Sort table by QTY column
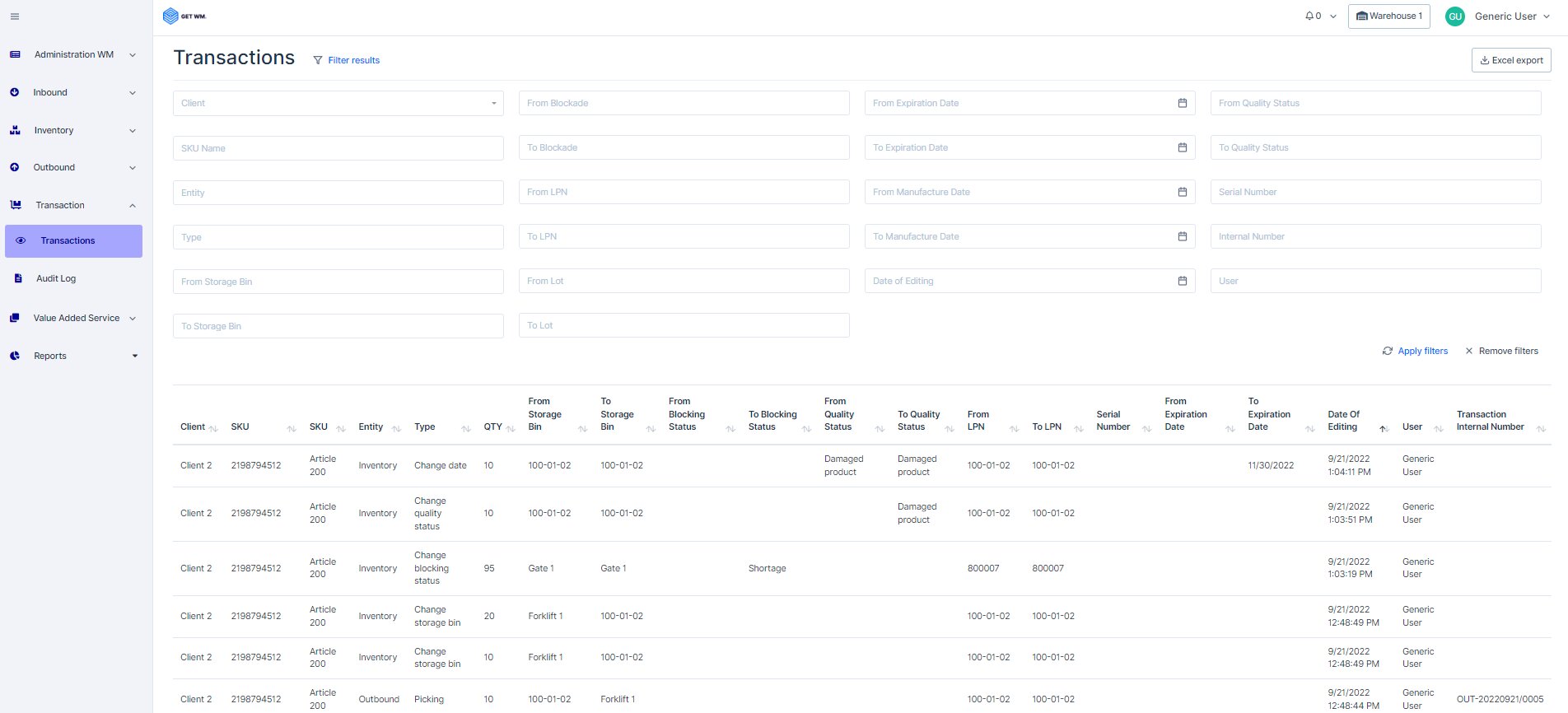This screenshot has height=713, width=1568. point(510,428)
